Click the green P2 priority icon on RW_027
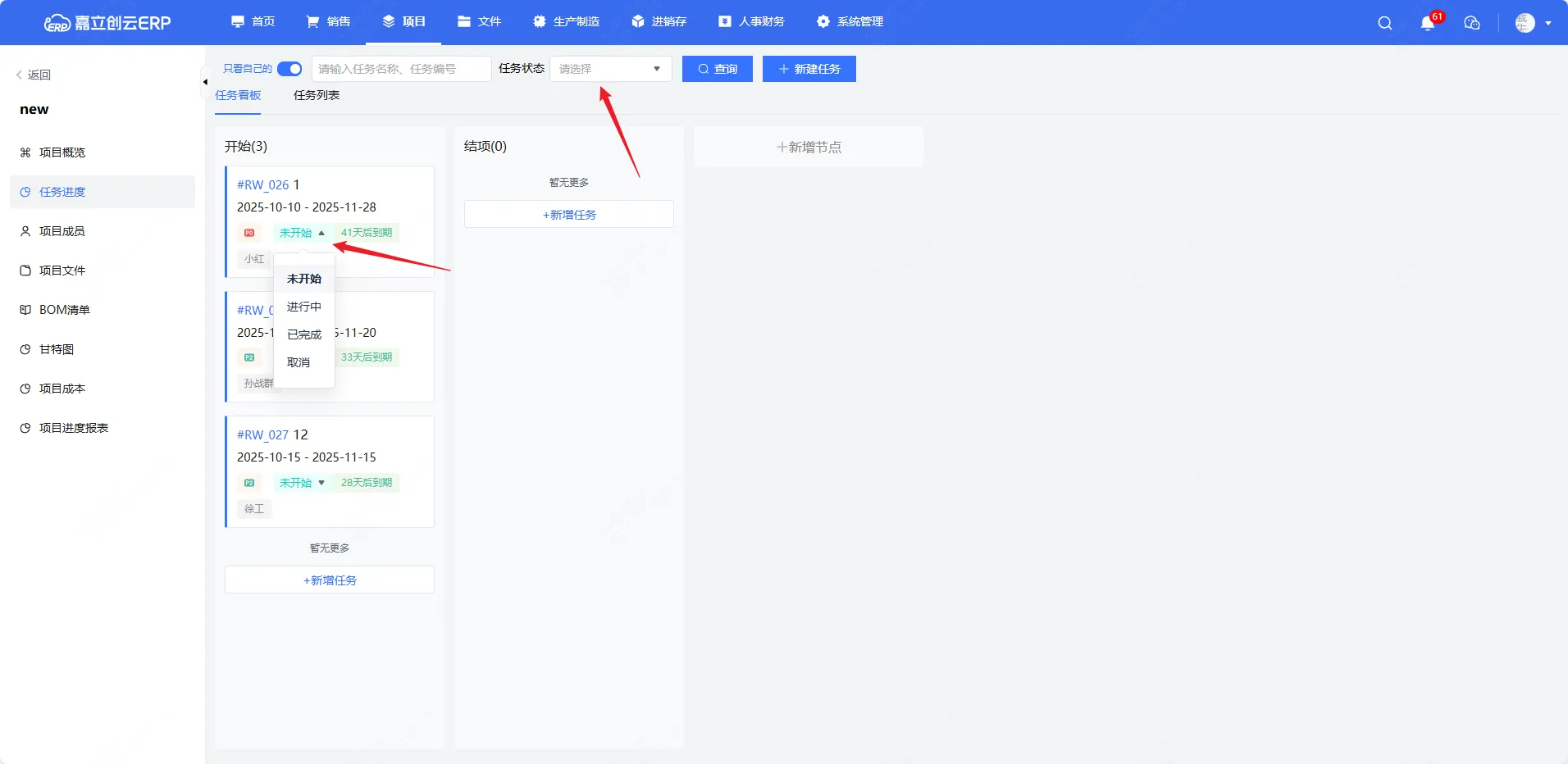The width and height of the screenshot is (1568, 764). point(249,483)
